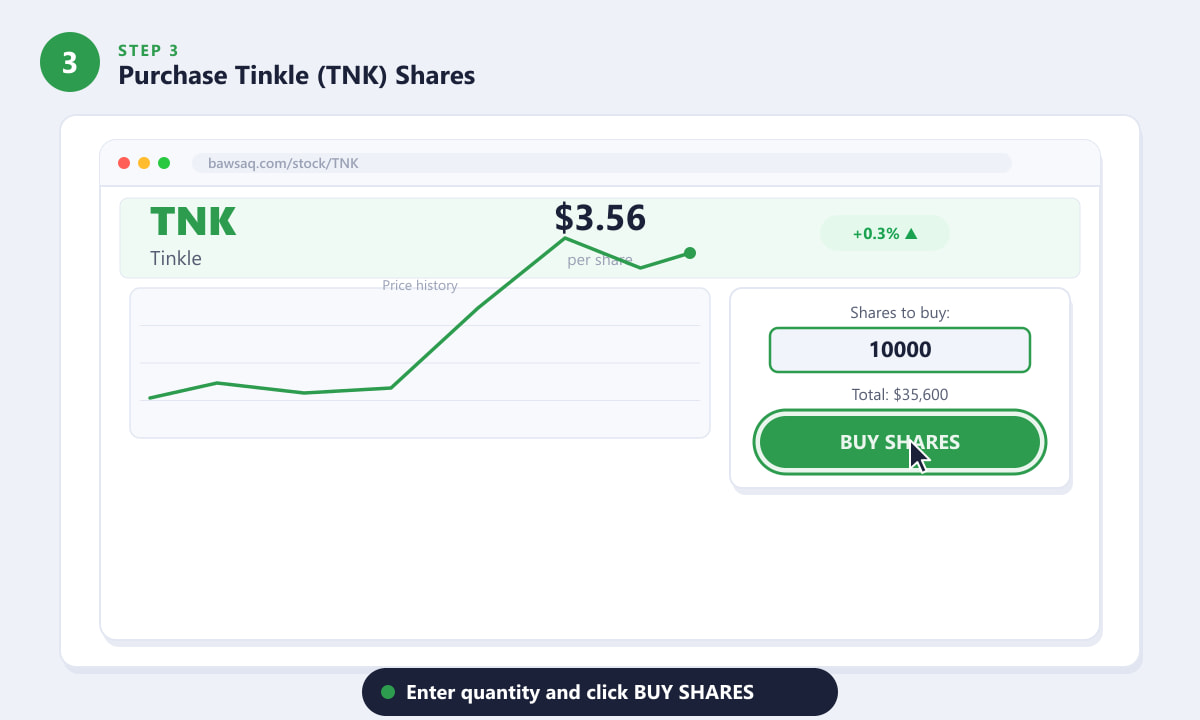Viewport: 1200px width, 720px height.
Task: Select the Shares to buy input field
Action: 899,350
